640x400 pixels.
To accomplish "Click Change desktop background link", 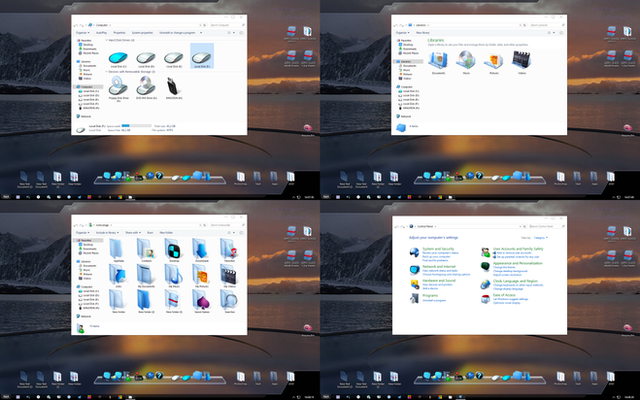I will (x=510, y=271).
